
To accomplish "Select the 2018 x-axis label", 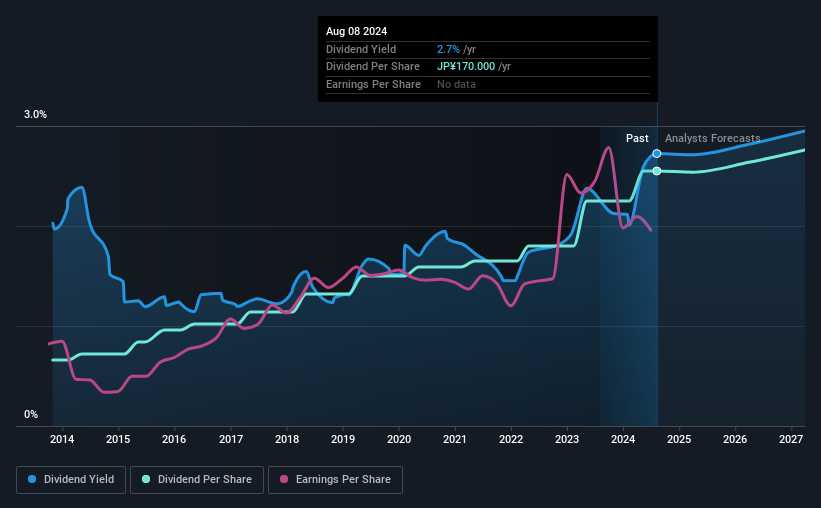I will click(287, 439).
